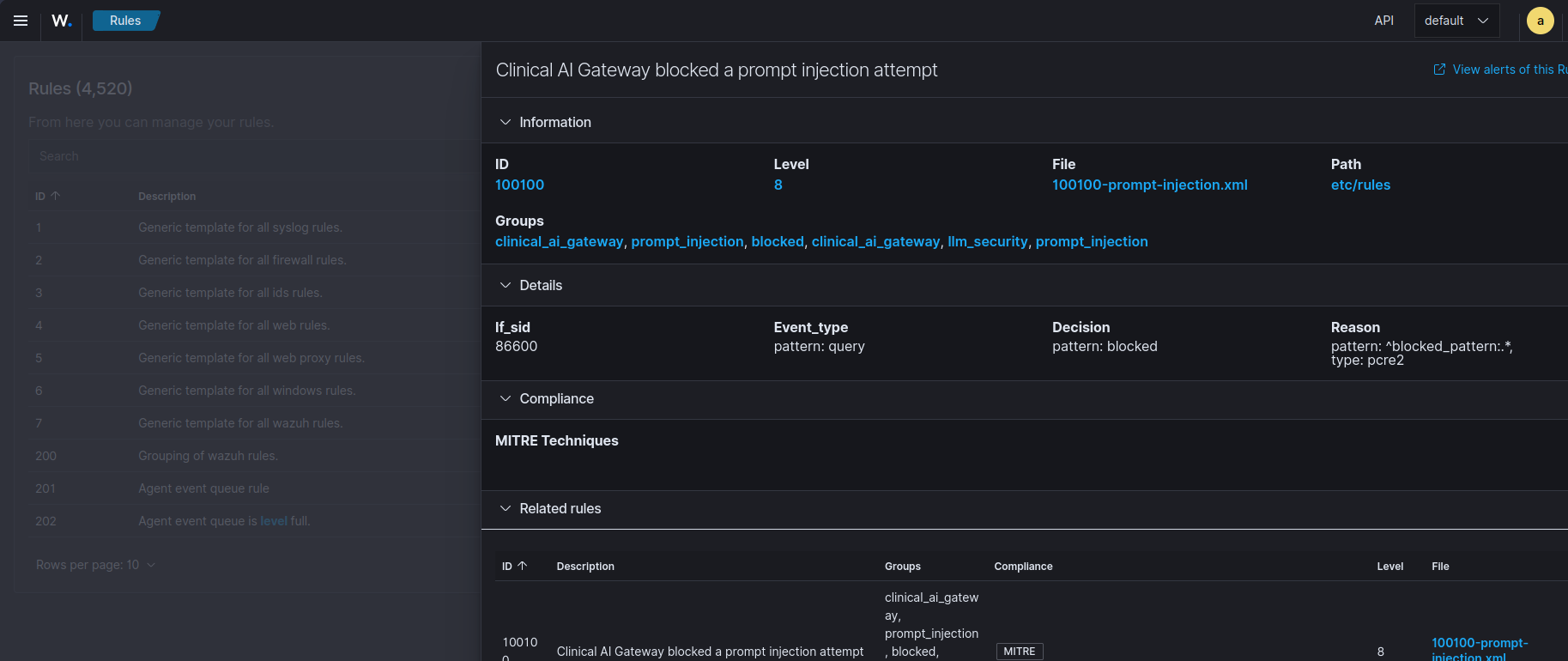Click the Level column header in Related rules
Viewport: 1568px width, 661px height.
pyautogui.click(x=1390, y=567)
